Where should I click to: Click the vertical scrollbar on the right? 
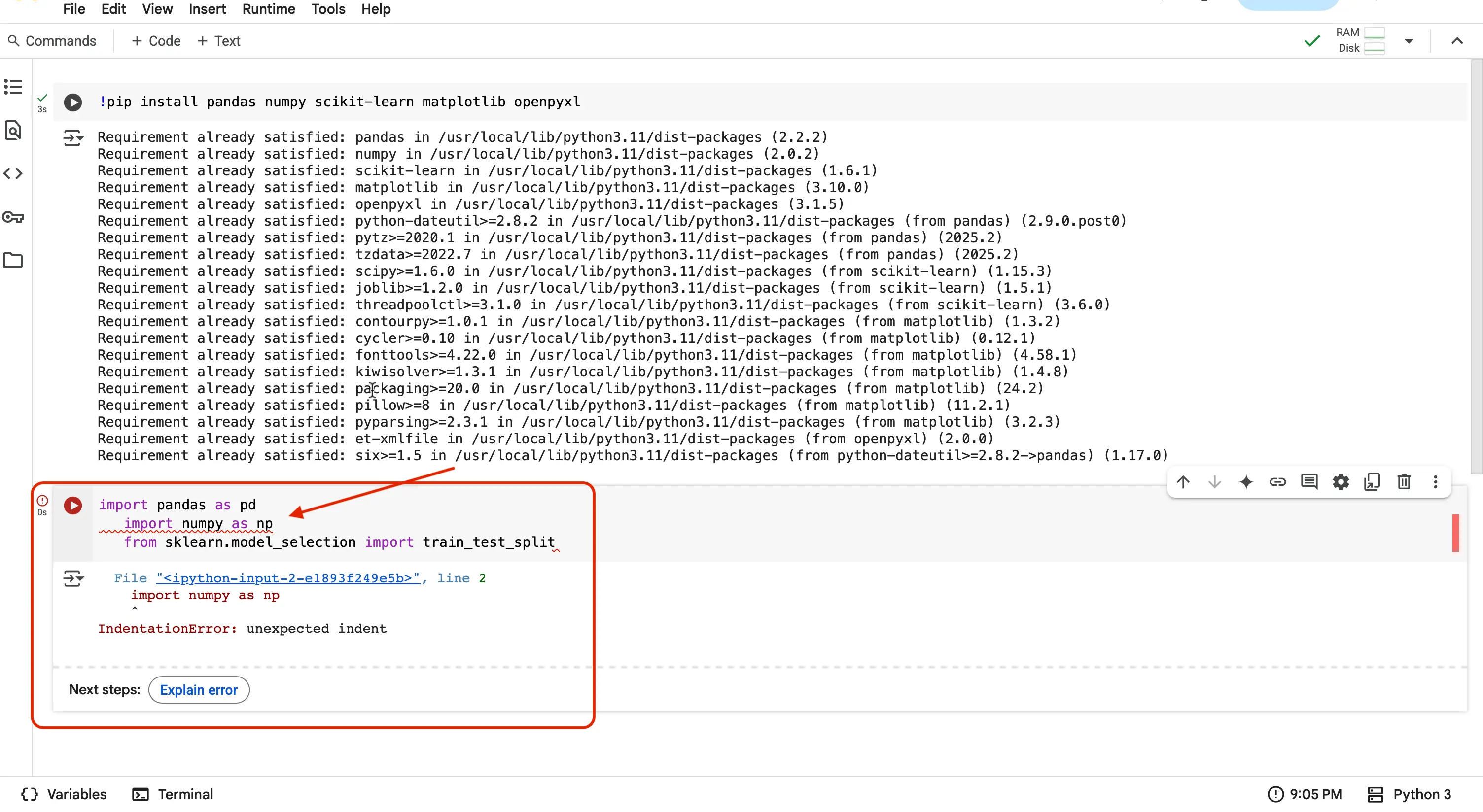pos(1477,266)
